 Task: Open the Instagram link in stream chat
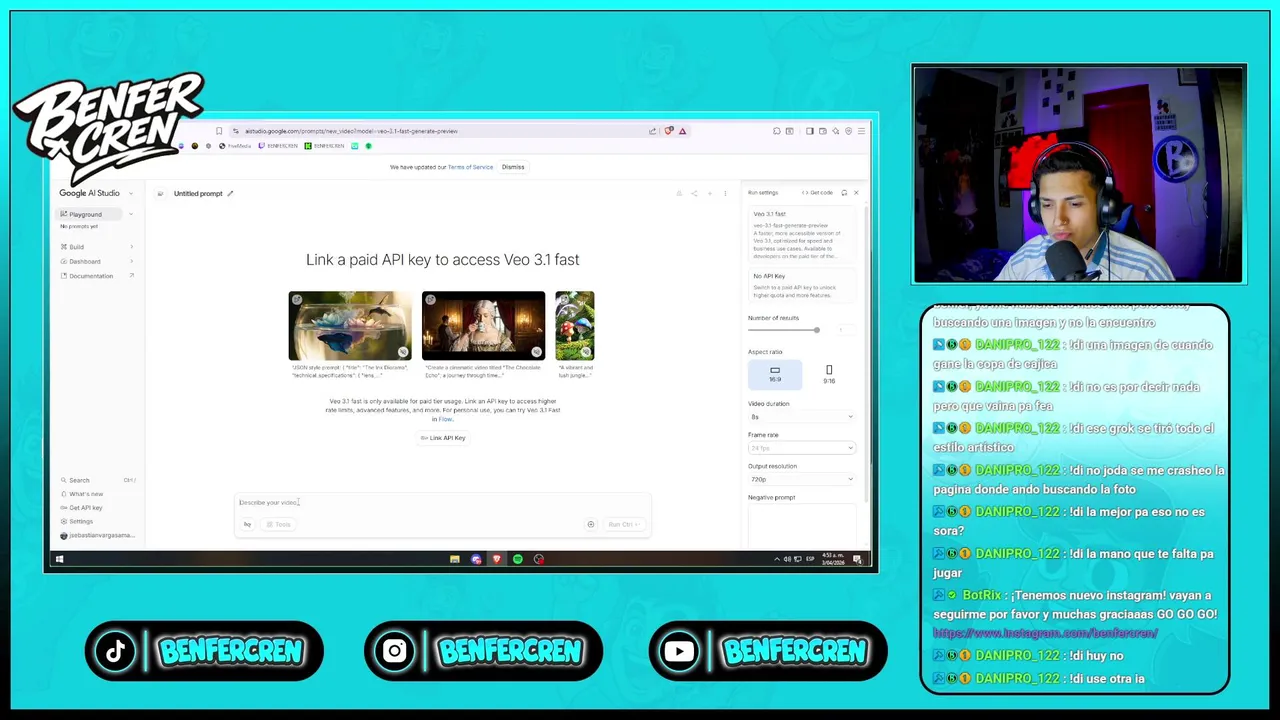[x=1045, y=633]
